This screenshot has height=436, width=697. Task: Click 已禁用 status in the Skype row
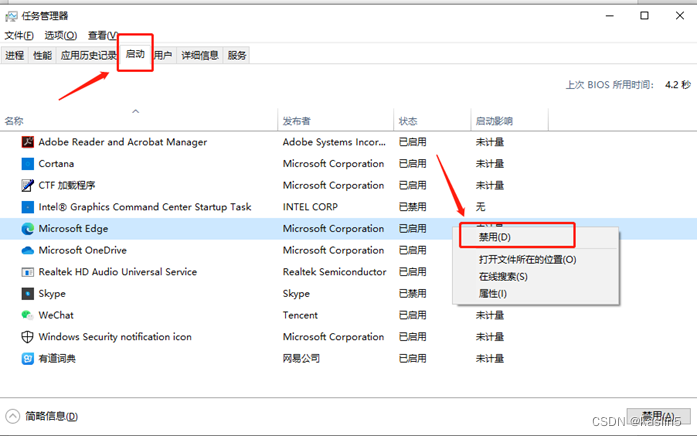coord(413,293)
